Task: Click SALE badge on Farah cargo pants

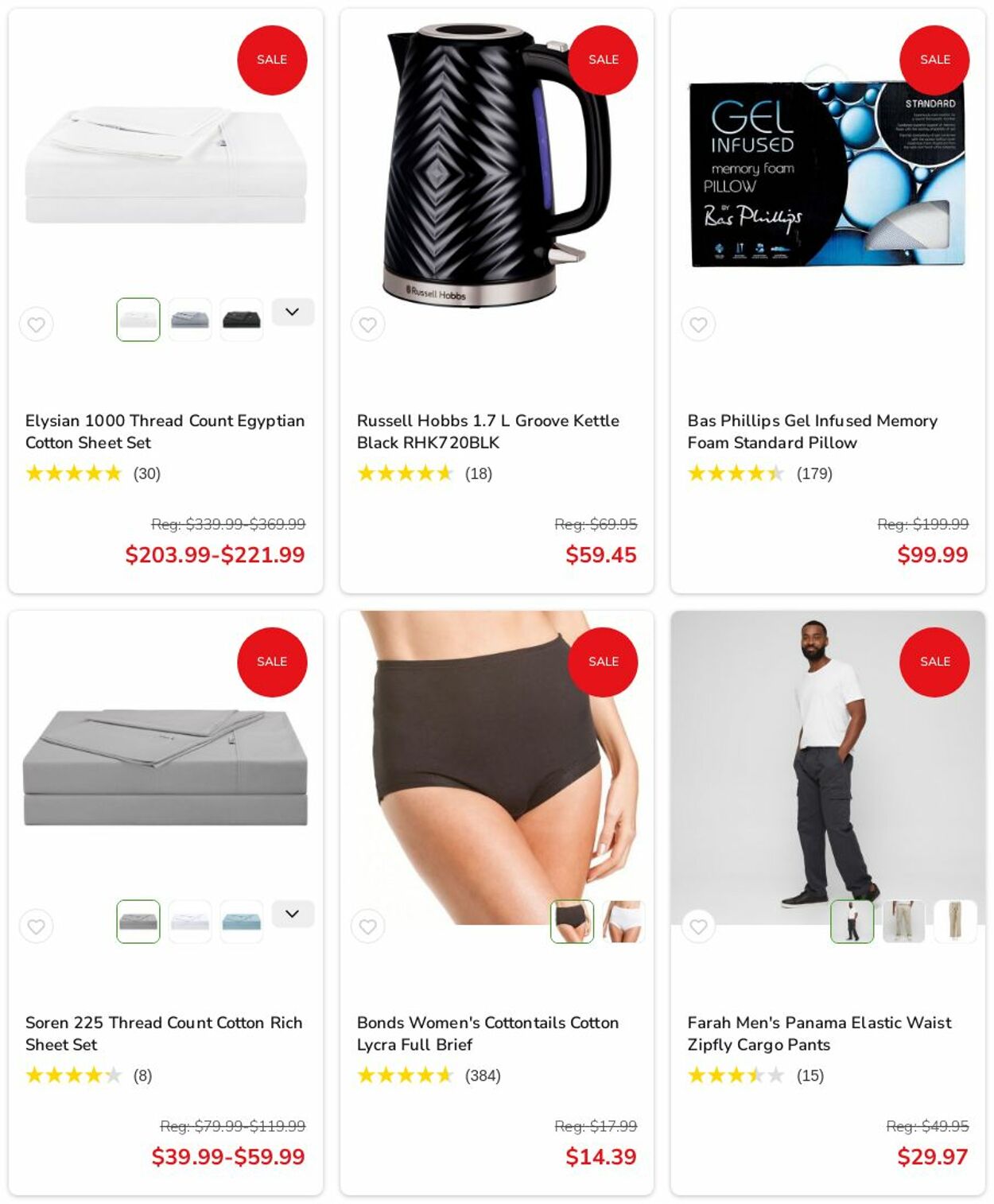Action: 934,662
